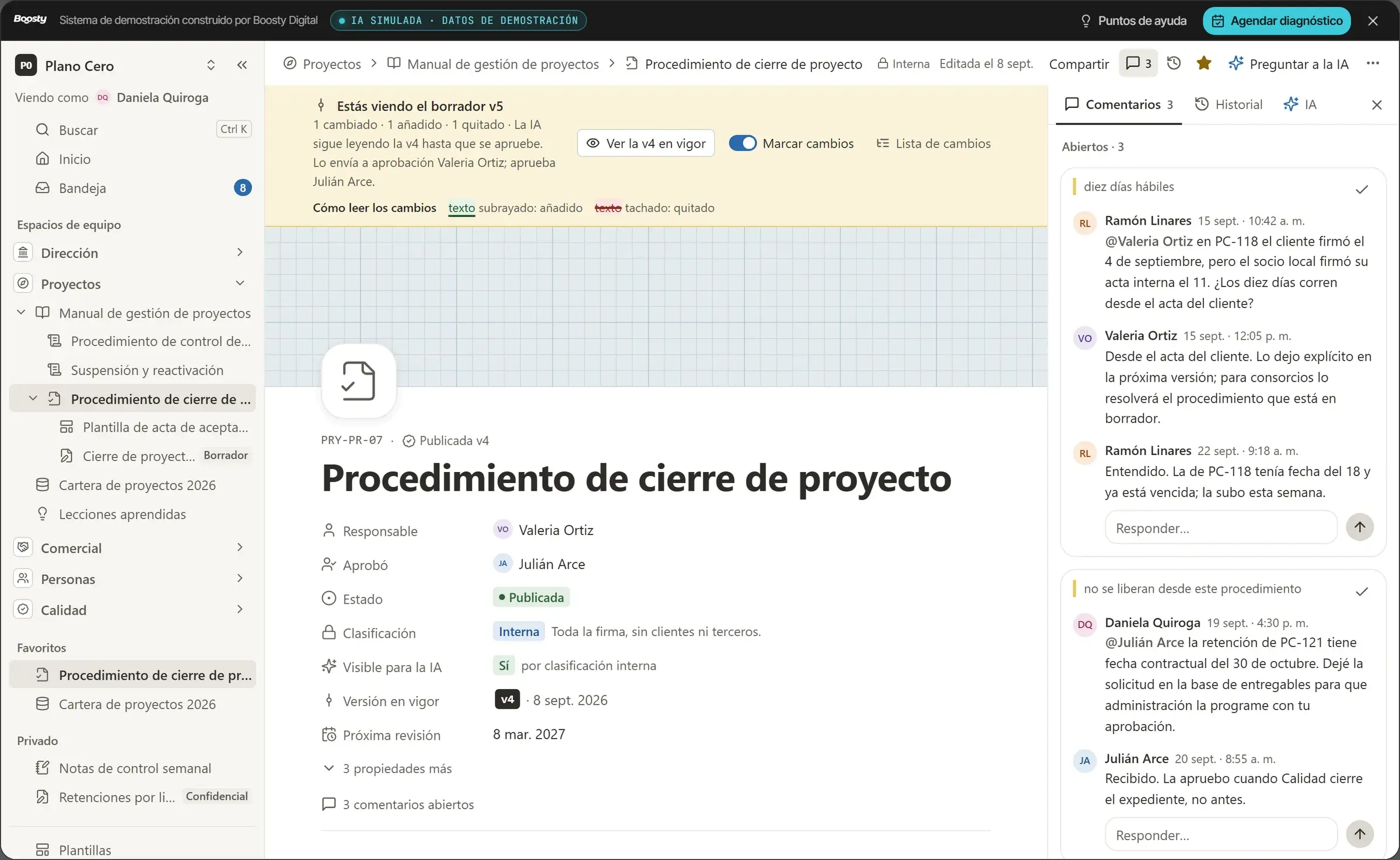The width and height of the screenshot is (1400, 860).
Task: Resolve the 'no se liberan' comment thread
Action: point(1361,591)
